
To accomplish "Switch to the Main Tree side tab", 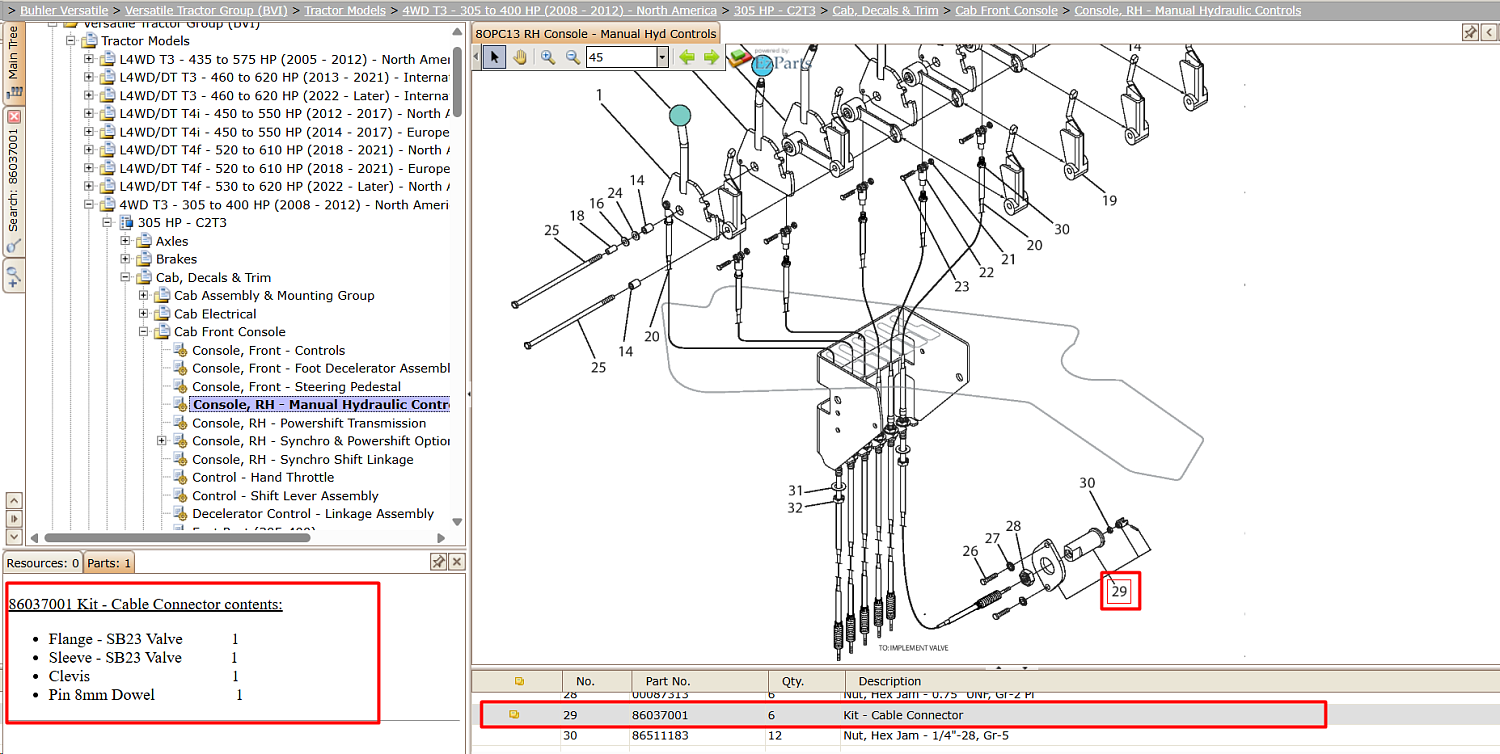I will click(x=14, y=62).
